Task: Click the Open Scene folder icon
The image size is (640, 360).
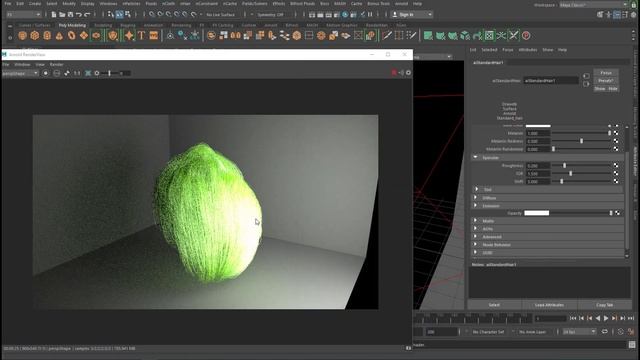Action: (x=62, y=14)
